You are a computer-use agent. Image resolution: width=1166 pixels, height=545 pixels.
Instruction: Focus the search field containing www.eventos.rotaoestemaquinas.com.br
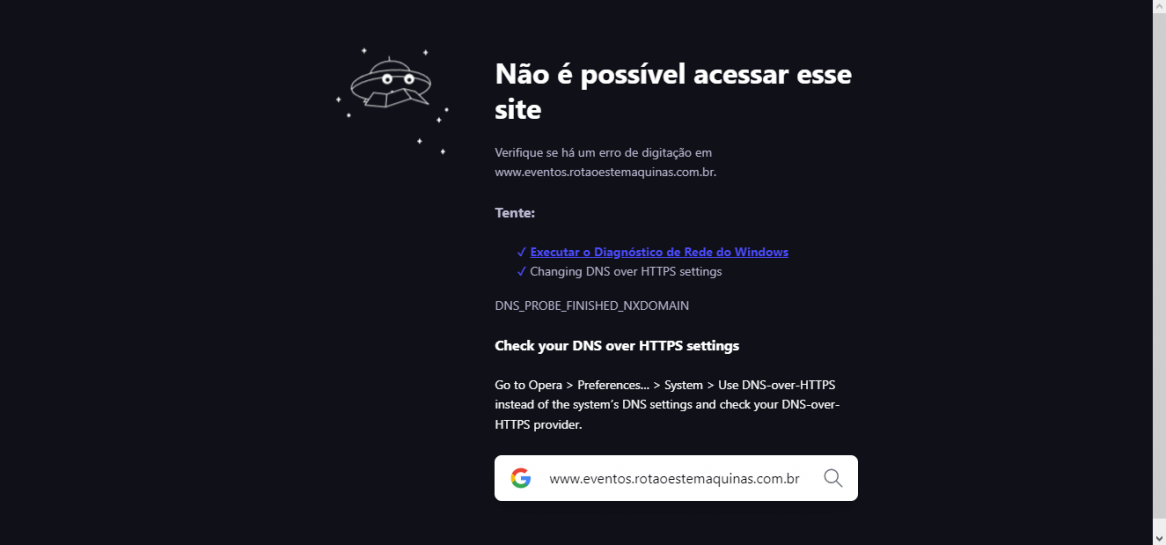[x=674, y=479]
